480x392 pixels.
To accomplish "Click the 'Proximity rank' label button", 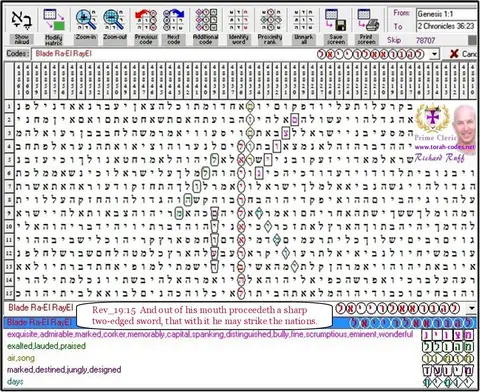I will [x=270, y=39].
